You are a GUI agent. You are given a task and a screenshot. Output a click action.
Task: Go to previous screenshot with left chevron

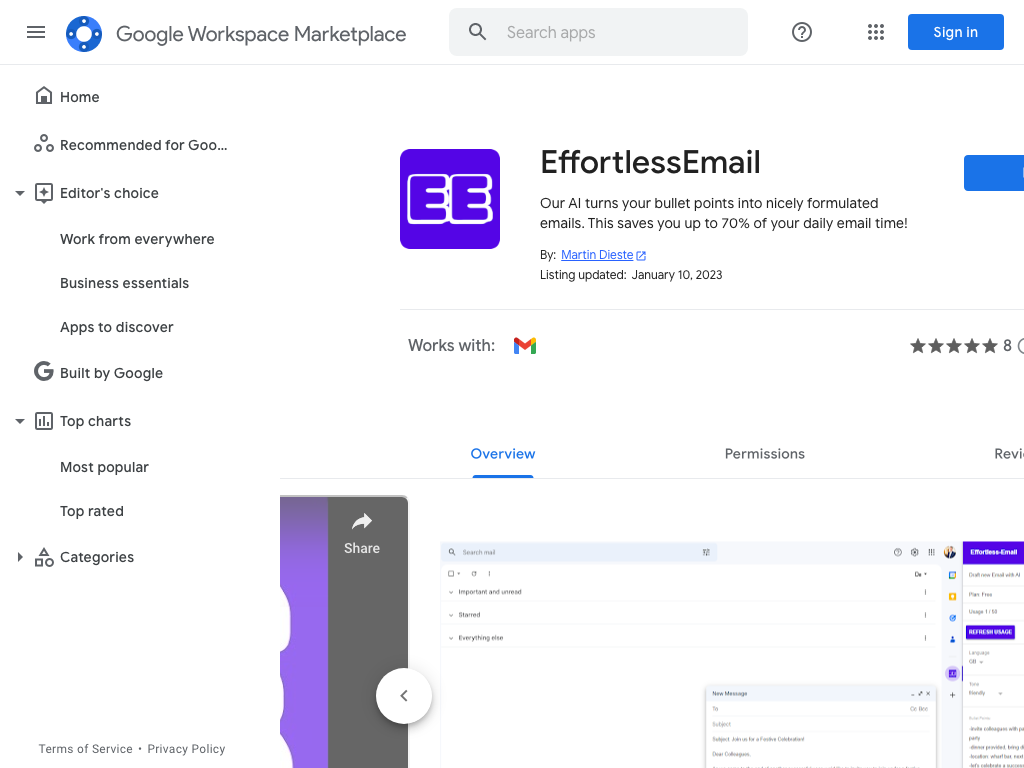point(404,696)
